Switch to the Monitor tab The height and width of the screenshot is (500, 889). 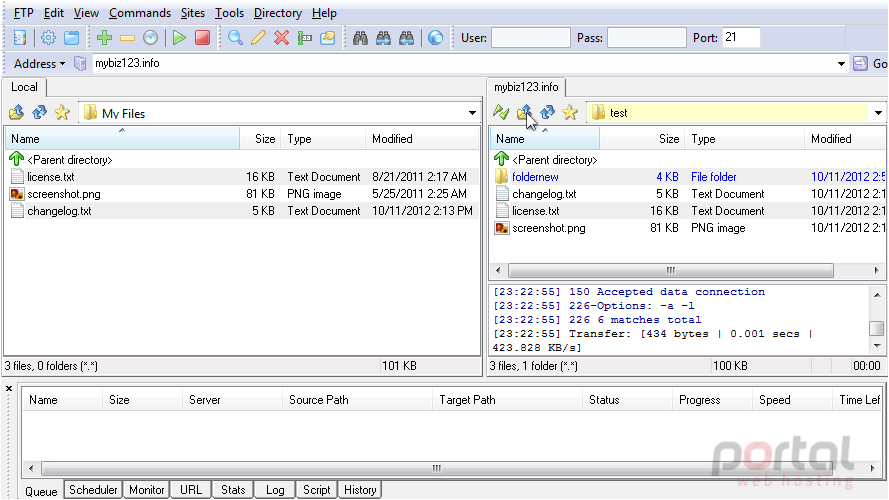point(146,490)
